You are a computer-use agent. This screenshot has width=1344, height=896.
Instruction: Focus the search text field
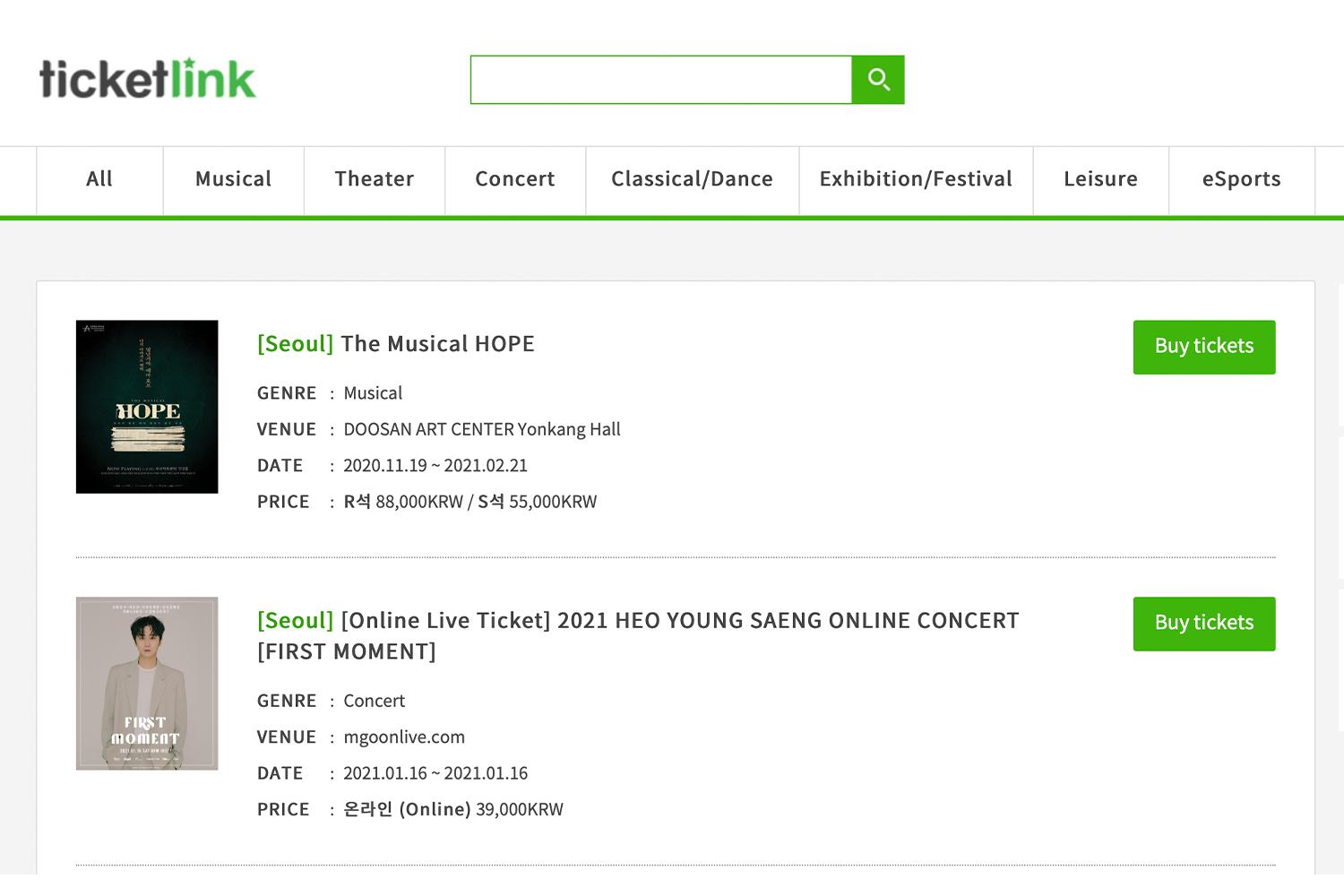click(661, 80)
